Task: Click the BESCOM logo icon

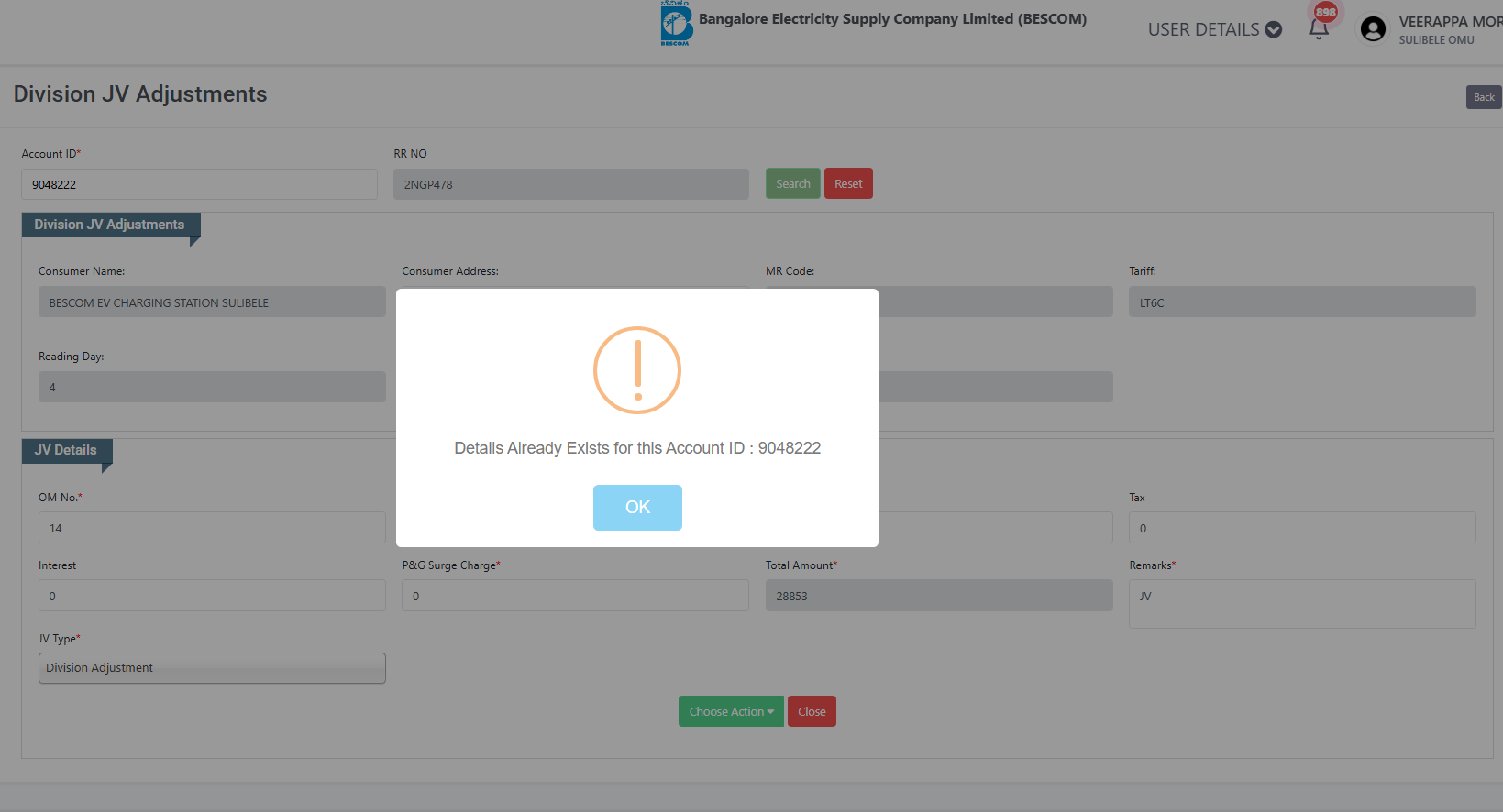Action: pos(676,23)
